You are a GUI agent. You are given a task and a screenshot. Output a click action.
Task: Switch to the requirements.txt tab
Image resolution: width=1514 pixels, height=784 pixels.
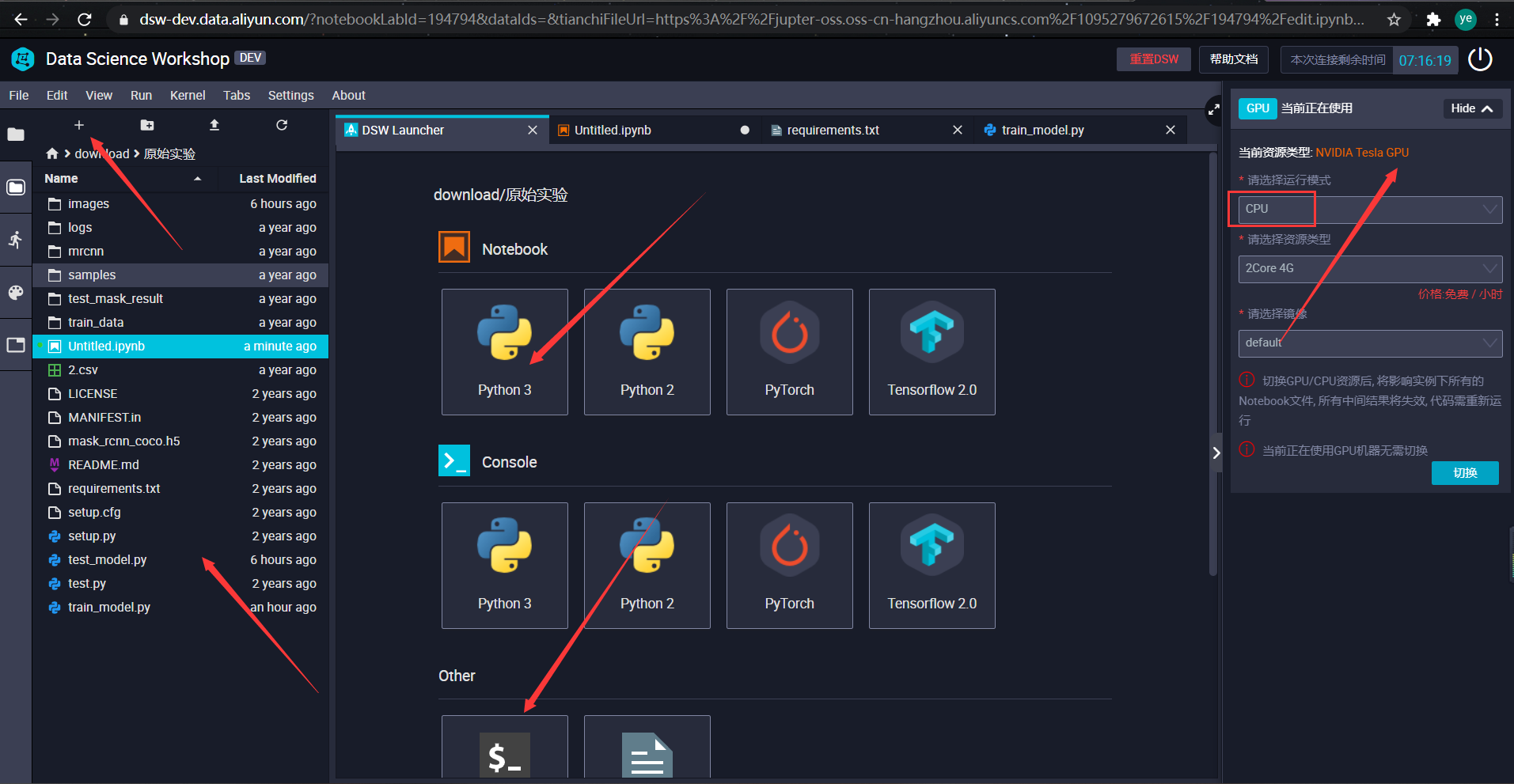[867, 130]
